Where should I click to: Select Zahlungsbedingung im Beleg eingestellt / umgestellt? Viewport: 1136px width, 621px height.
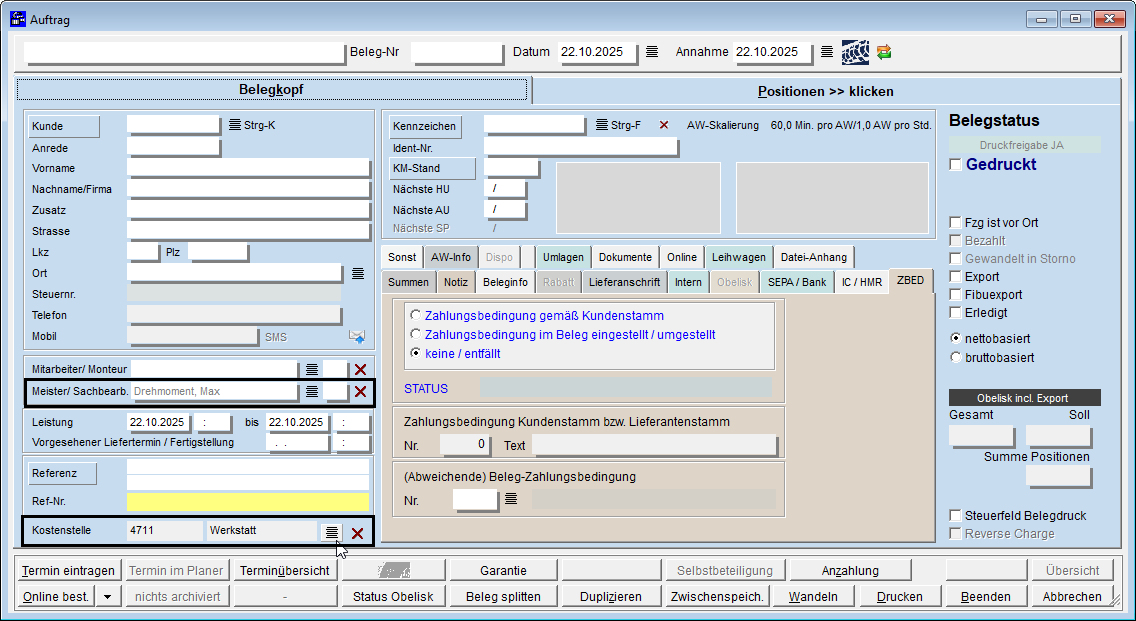coord(415,334)
